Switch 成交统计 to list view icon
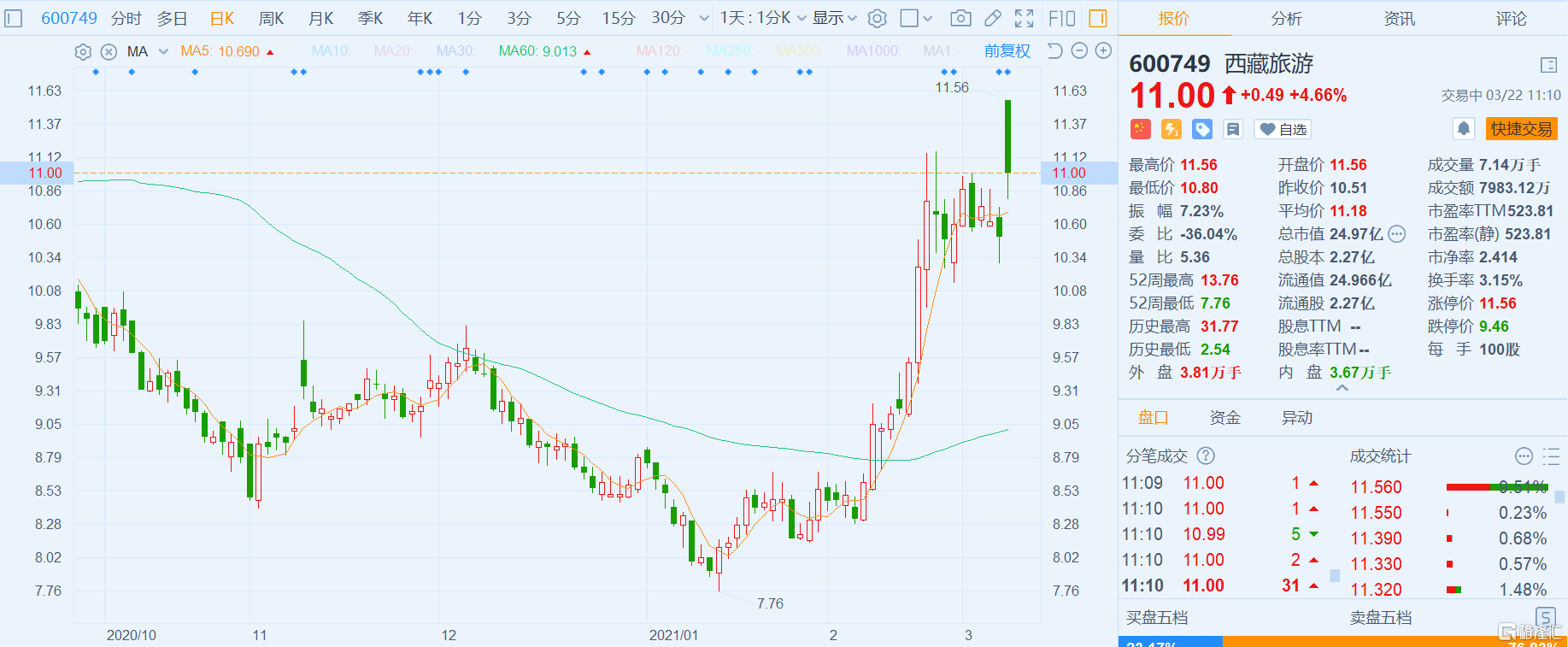The image size is (1568, 647). pyautogui.click(x=1552, y=456)
